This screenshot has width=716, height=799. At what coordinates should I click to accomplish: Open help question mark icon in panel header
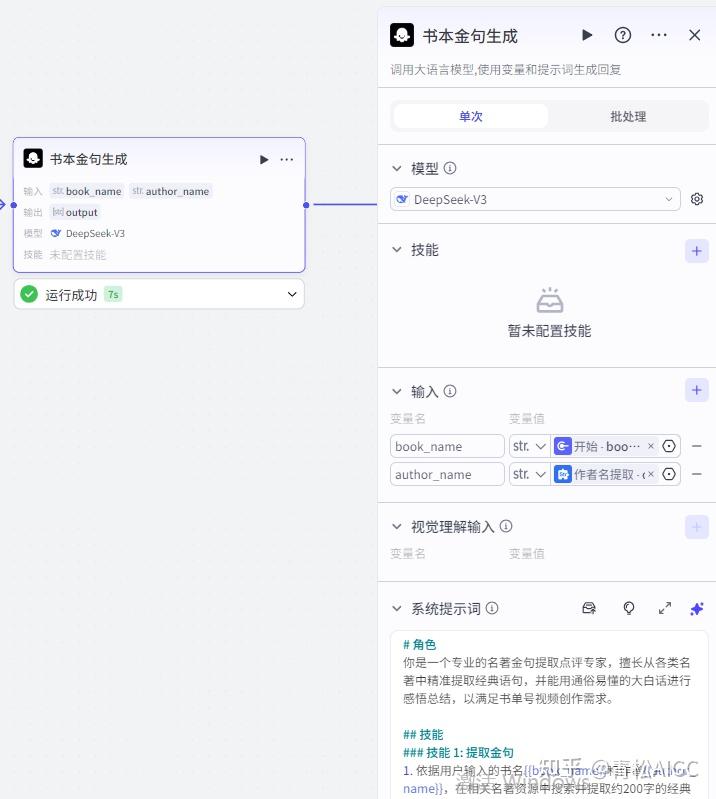click(623, 35)
